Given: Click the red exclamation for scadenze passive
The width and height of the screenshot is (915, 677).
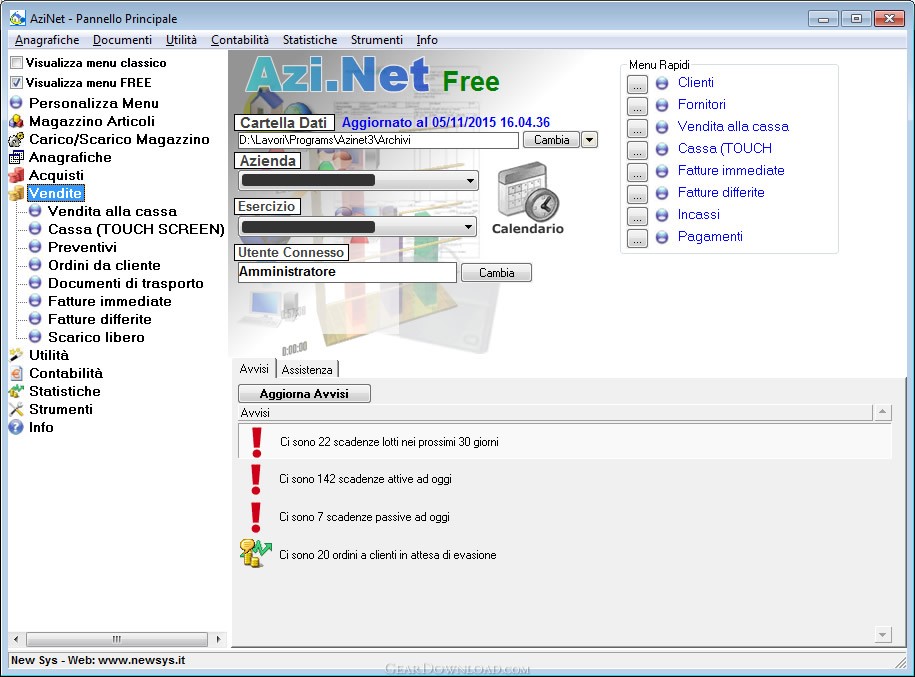Looking at the screenshot, I should [256, 517].
